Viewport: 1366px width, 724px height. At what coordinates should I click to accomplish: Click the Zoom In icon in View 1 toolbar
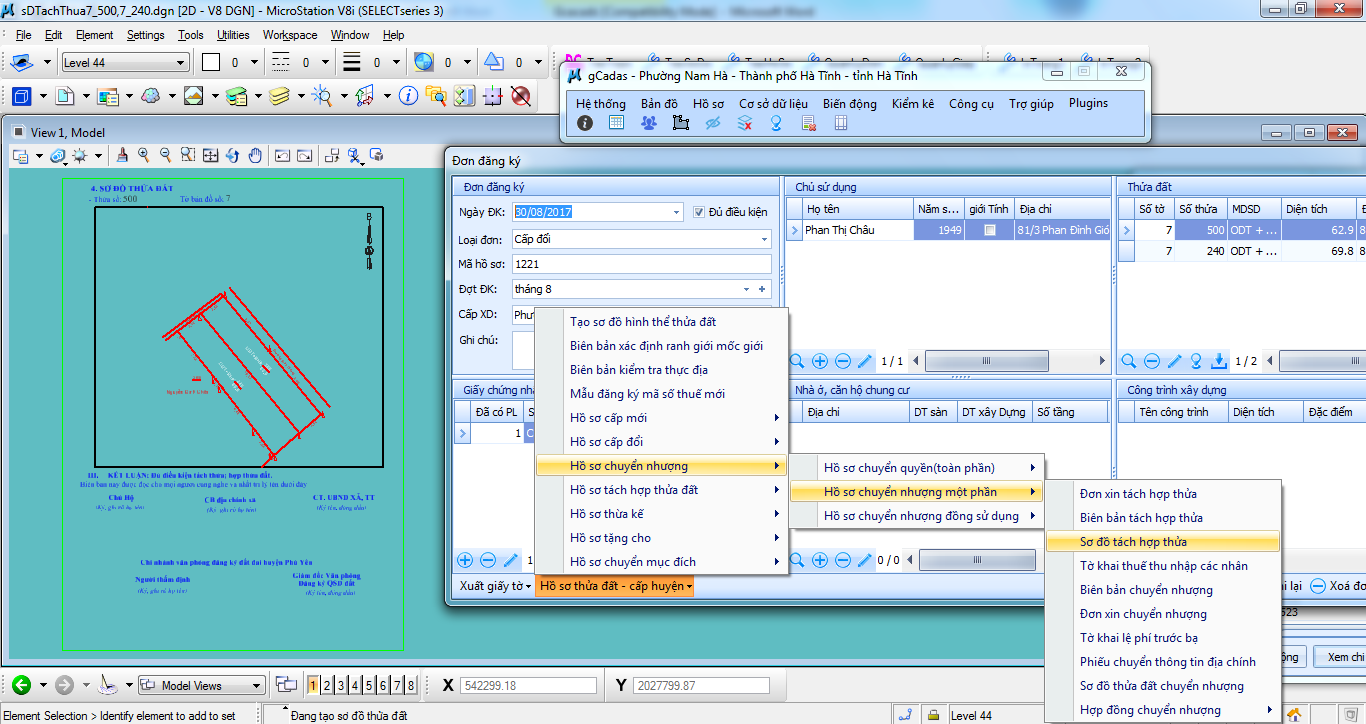(144, 155)
